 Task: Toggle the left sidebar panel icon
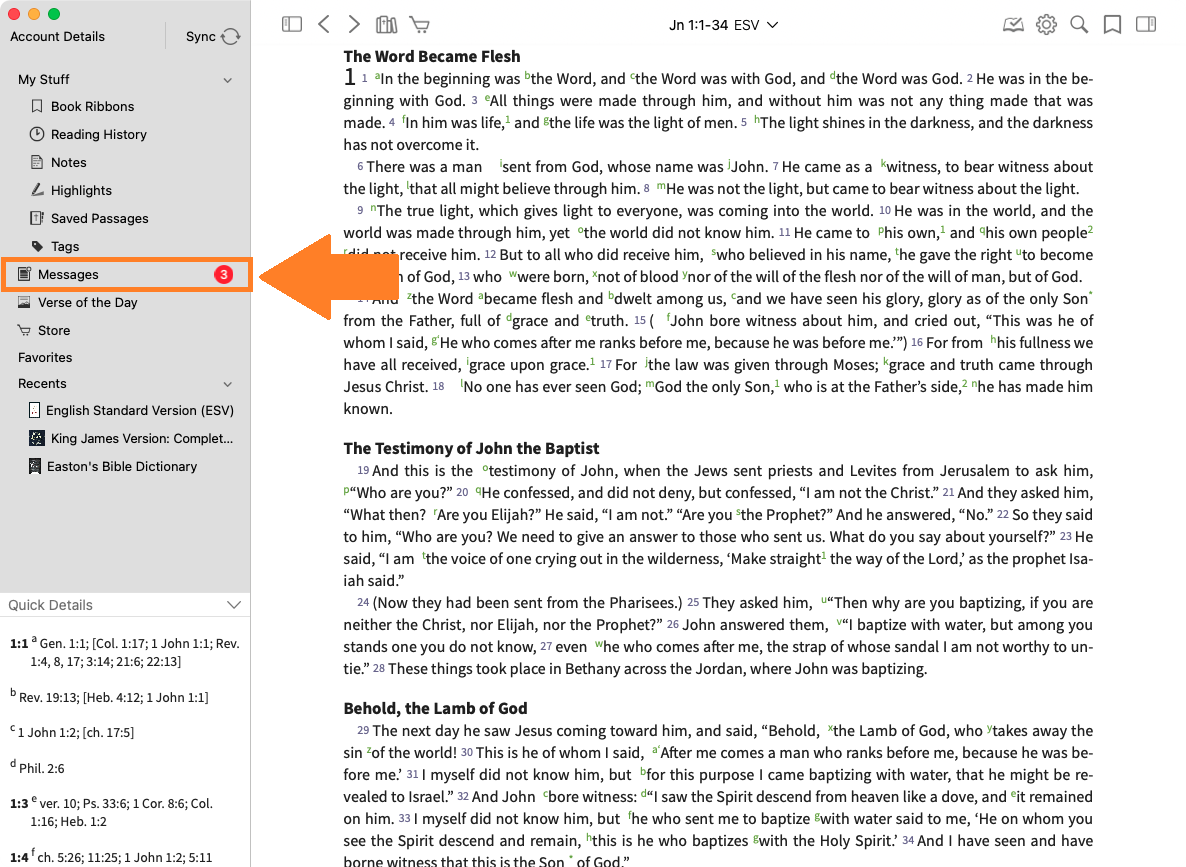pyautogui.click(x=292, y=25)
